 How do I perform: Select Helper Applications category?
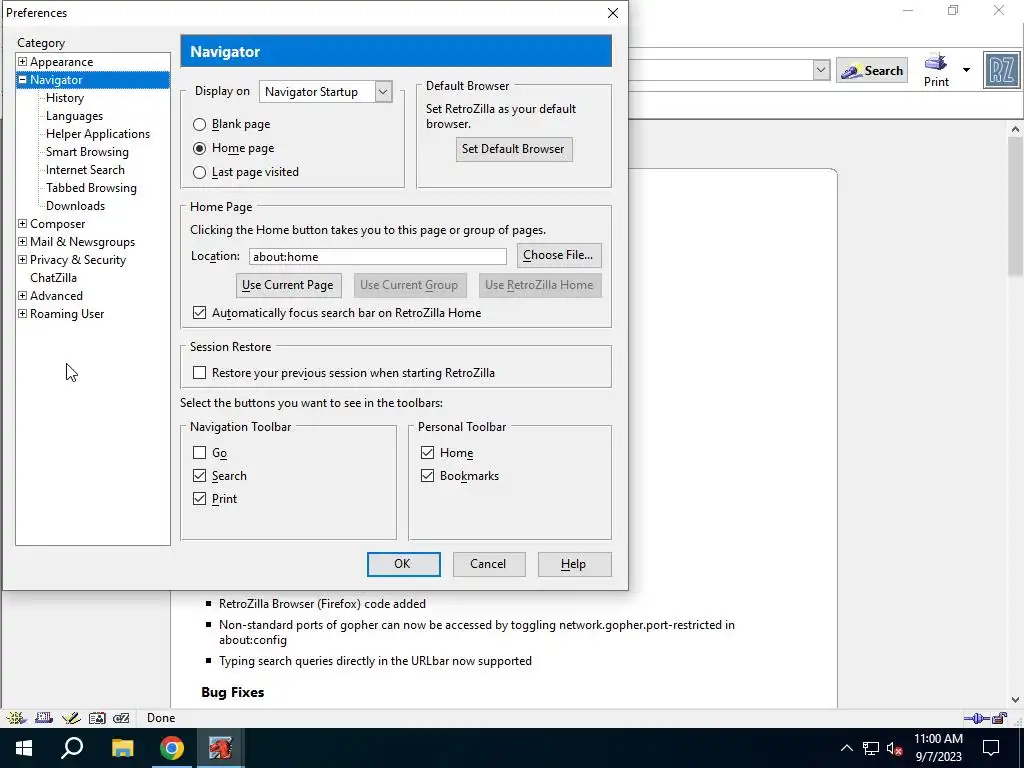coord(98,134)
